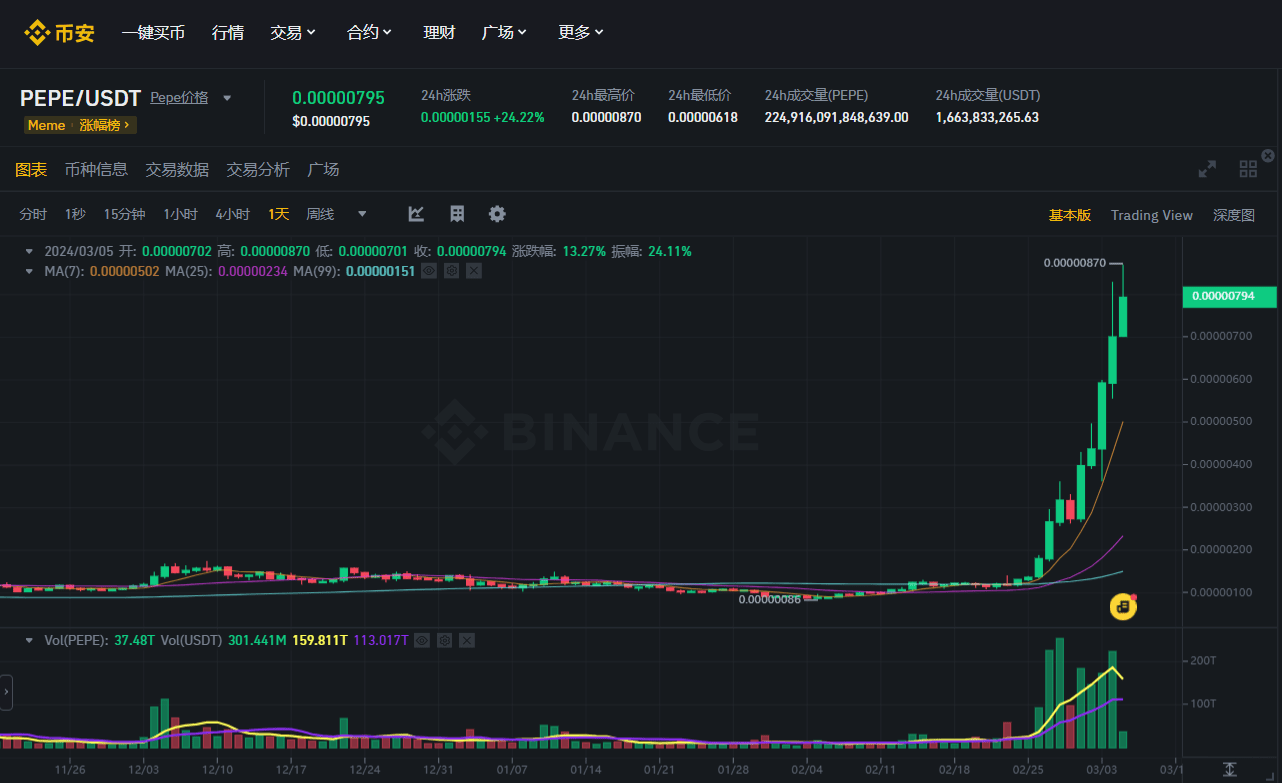Select the 4小时 interval
Image resolution: width=1282 pixels, height=783 pixels.
[232, 214]
